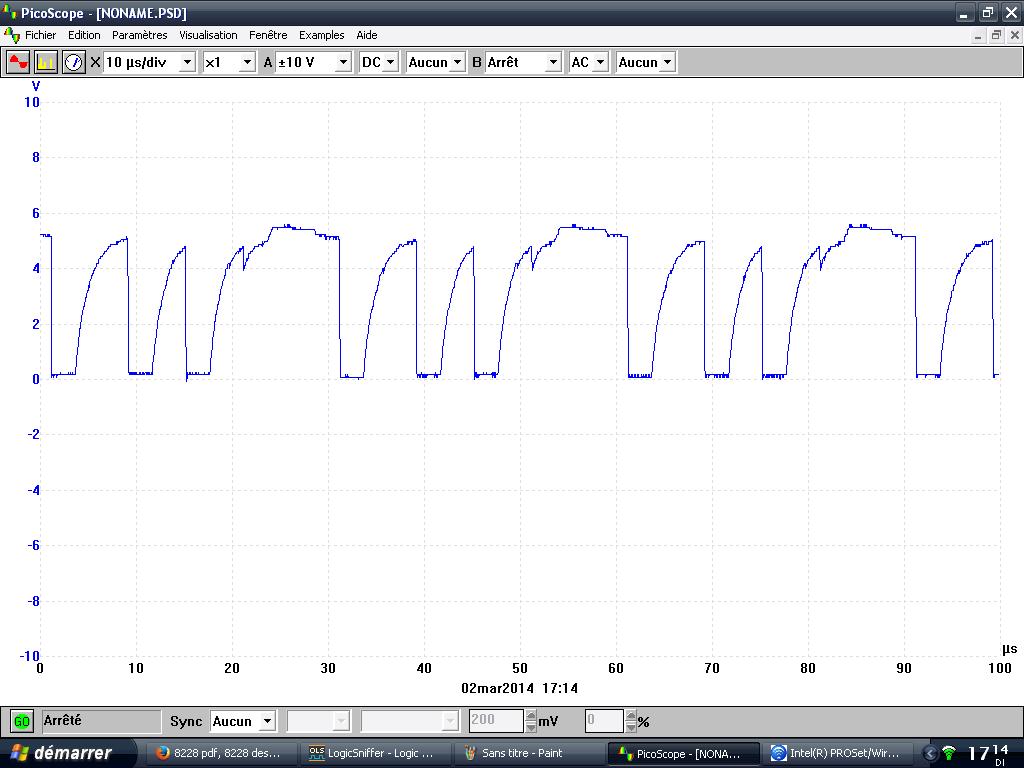This screenshot has height=768, width=1024.
Task: Show hidden tray icons with the chevron
Action: 929,754
